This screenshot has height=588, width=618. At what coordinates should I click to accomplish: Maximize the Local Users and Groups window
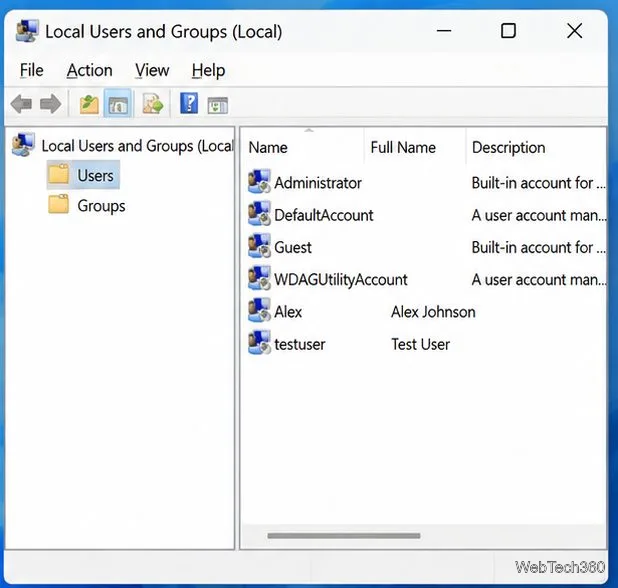(508, 31)
